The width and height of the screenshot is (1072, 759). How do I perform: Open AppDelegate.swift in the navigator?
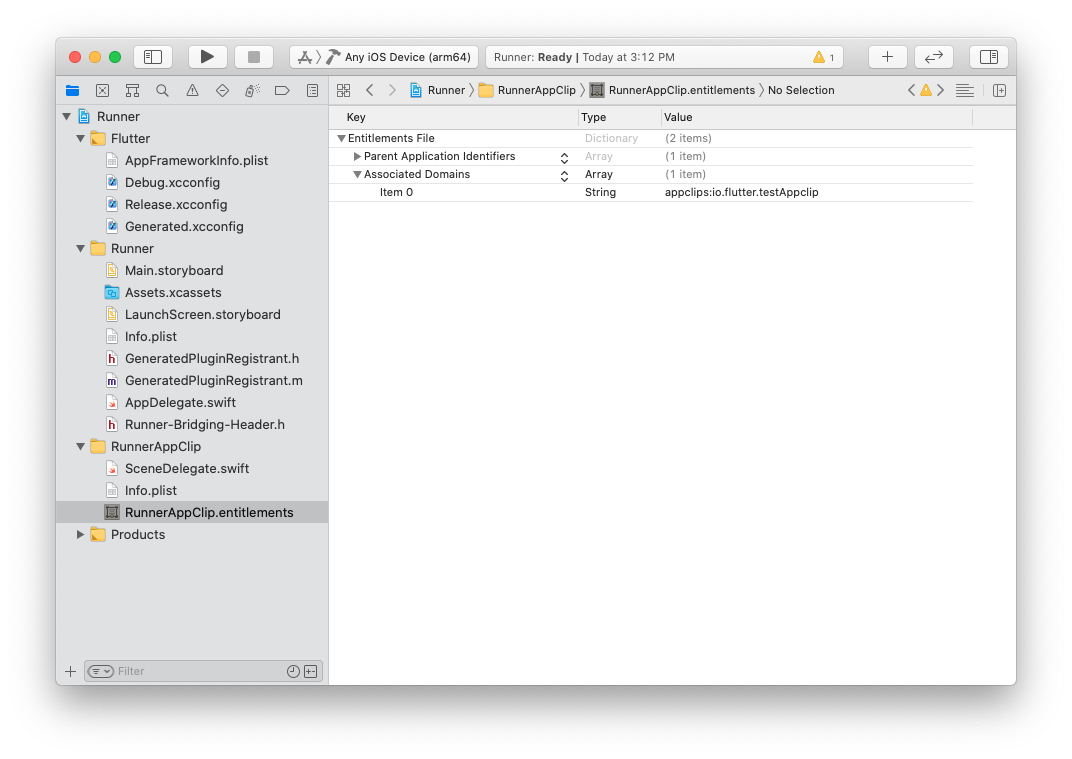coord(180,402)
